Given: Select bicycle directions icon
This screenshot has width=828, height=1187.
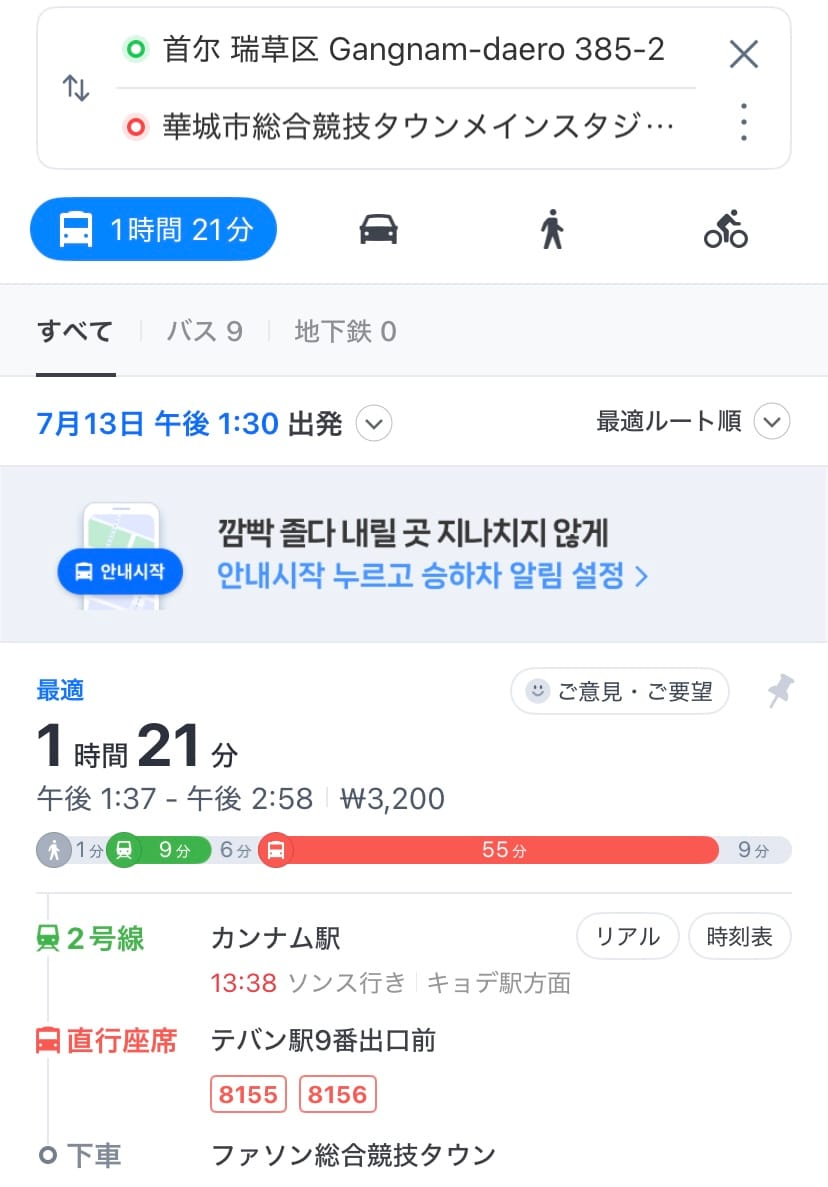Looking at the screenshot, I should click(726, 230).
